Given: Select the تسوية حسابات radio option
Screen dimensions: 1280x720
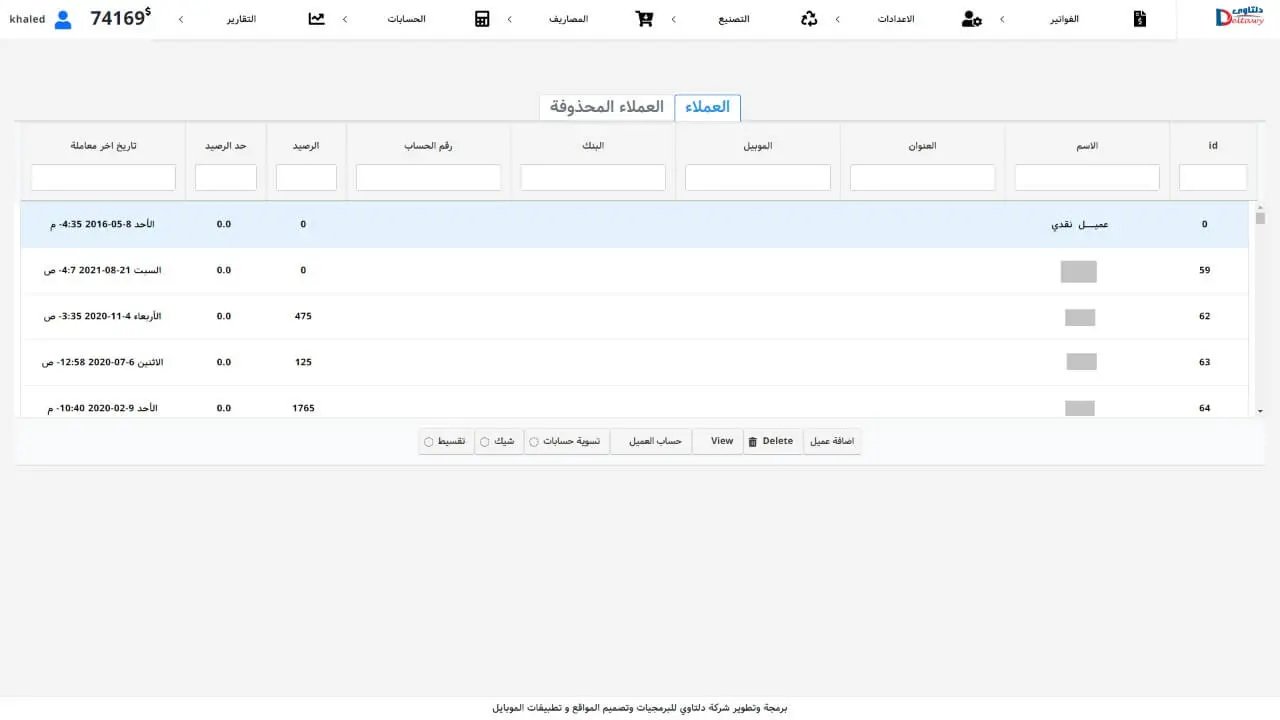Looking at the screenshot, I should 534,442.
